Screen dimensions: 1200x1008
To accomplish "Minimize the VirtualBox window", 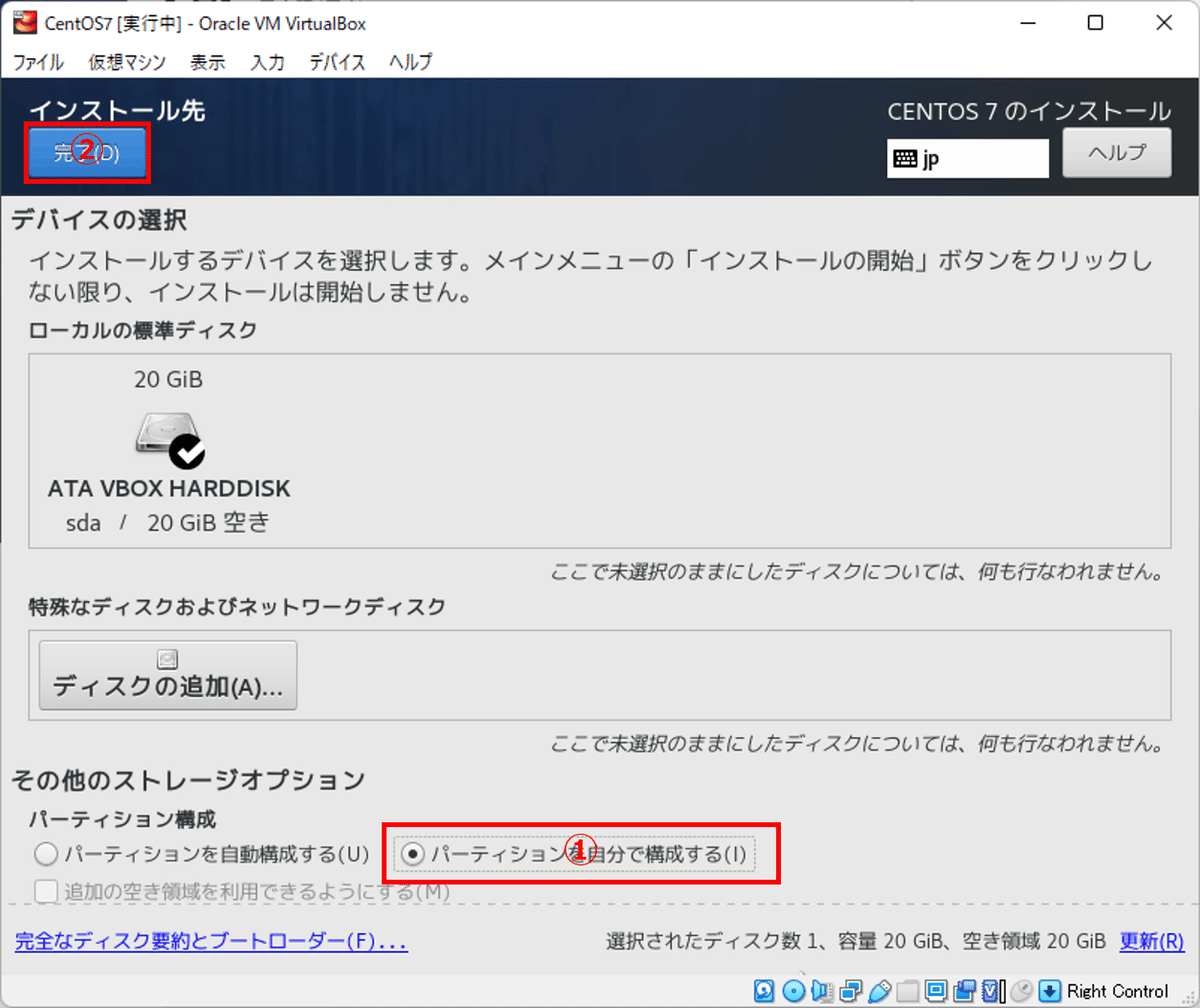I will tap(1030, 23).
